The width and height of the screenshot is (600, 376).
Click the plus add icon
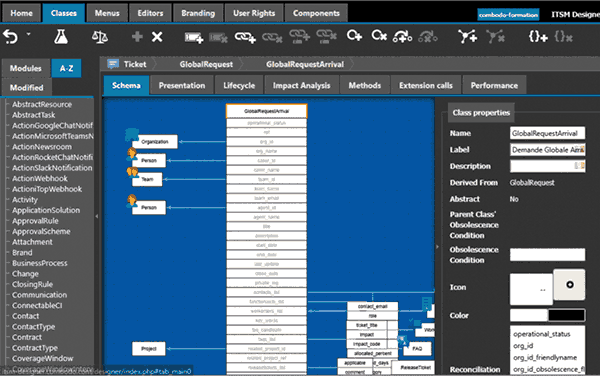pyautogui.click(x=137, y=37)
